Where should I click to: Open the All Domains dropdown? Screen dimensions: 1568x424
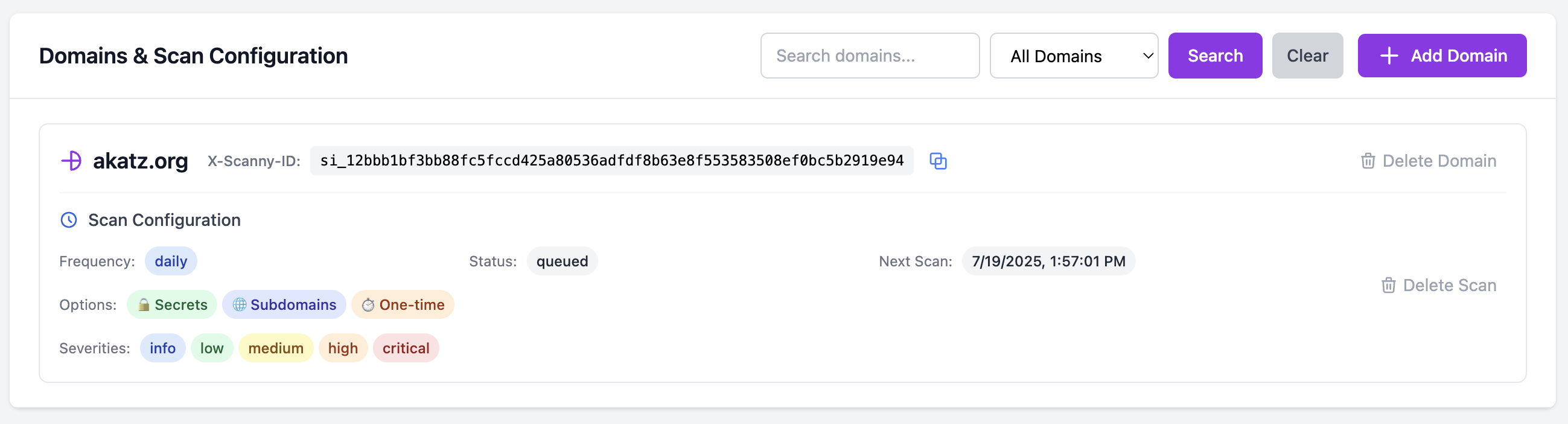click(x=1073, y=56)
